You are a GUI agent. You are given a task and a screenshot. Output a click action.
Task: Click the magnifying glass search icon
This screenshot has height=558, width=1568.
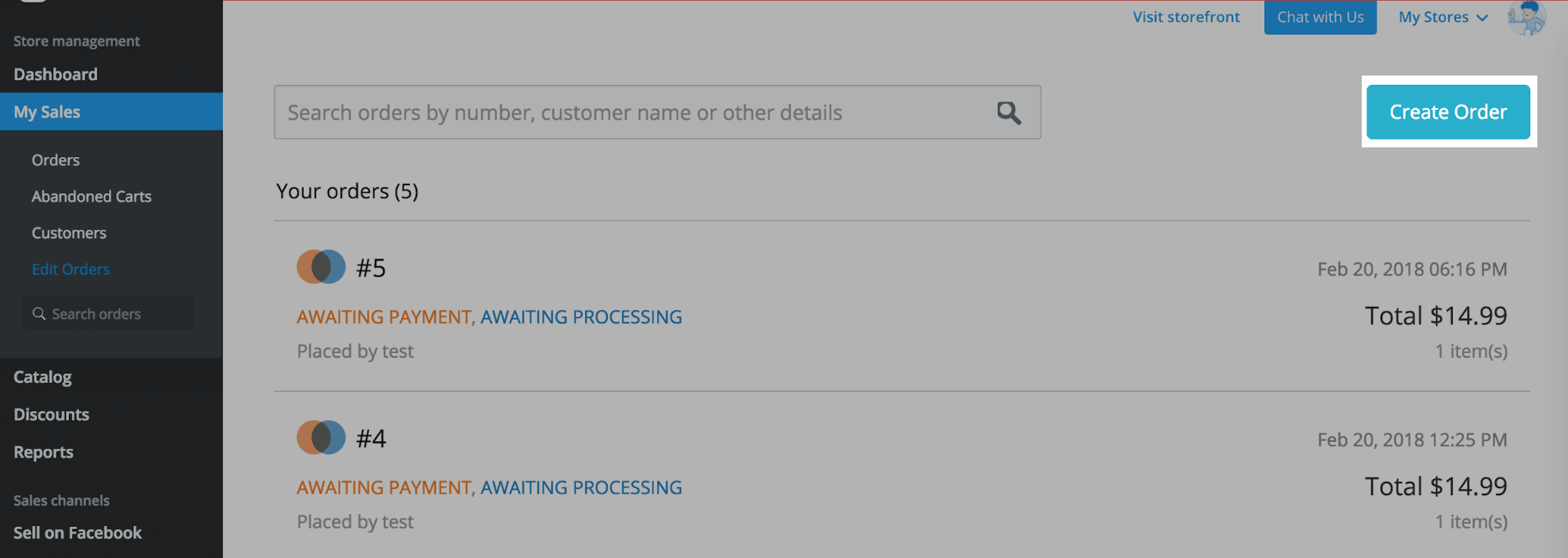pos(1009,113)
